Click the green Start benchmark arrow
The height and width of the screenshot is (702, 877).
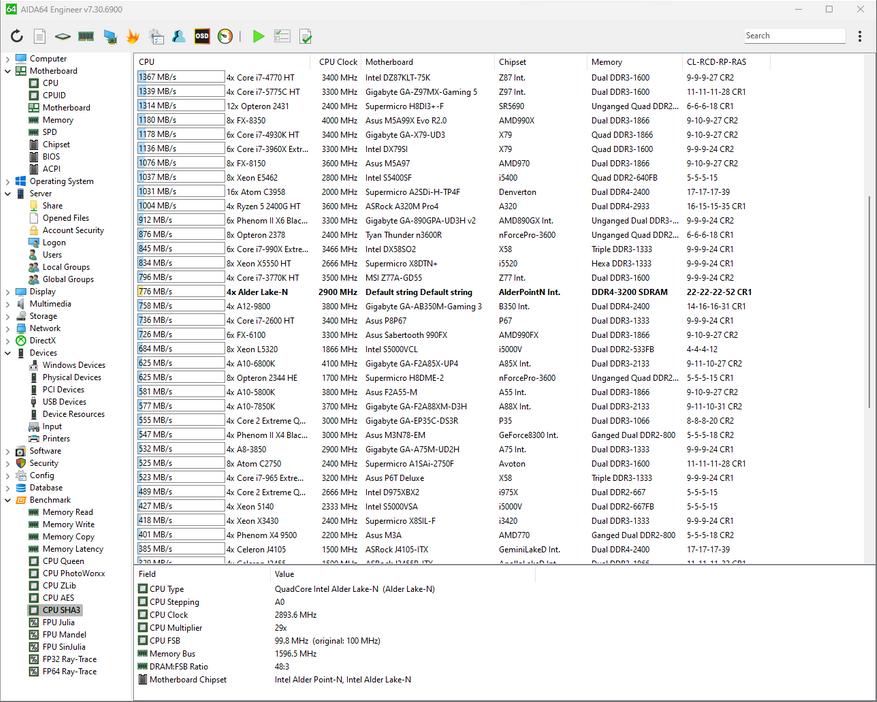click(x=259, y=36)
